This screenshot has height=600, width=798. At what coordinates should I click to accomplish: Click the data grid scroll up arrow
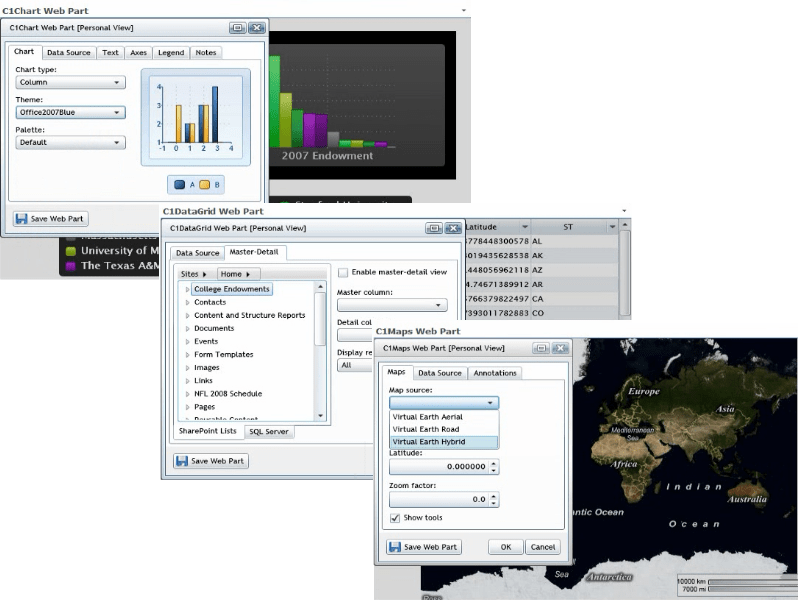625,225
